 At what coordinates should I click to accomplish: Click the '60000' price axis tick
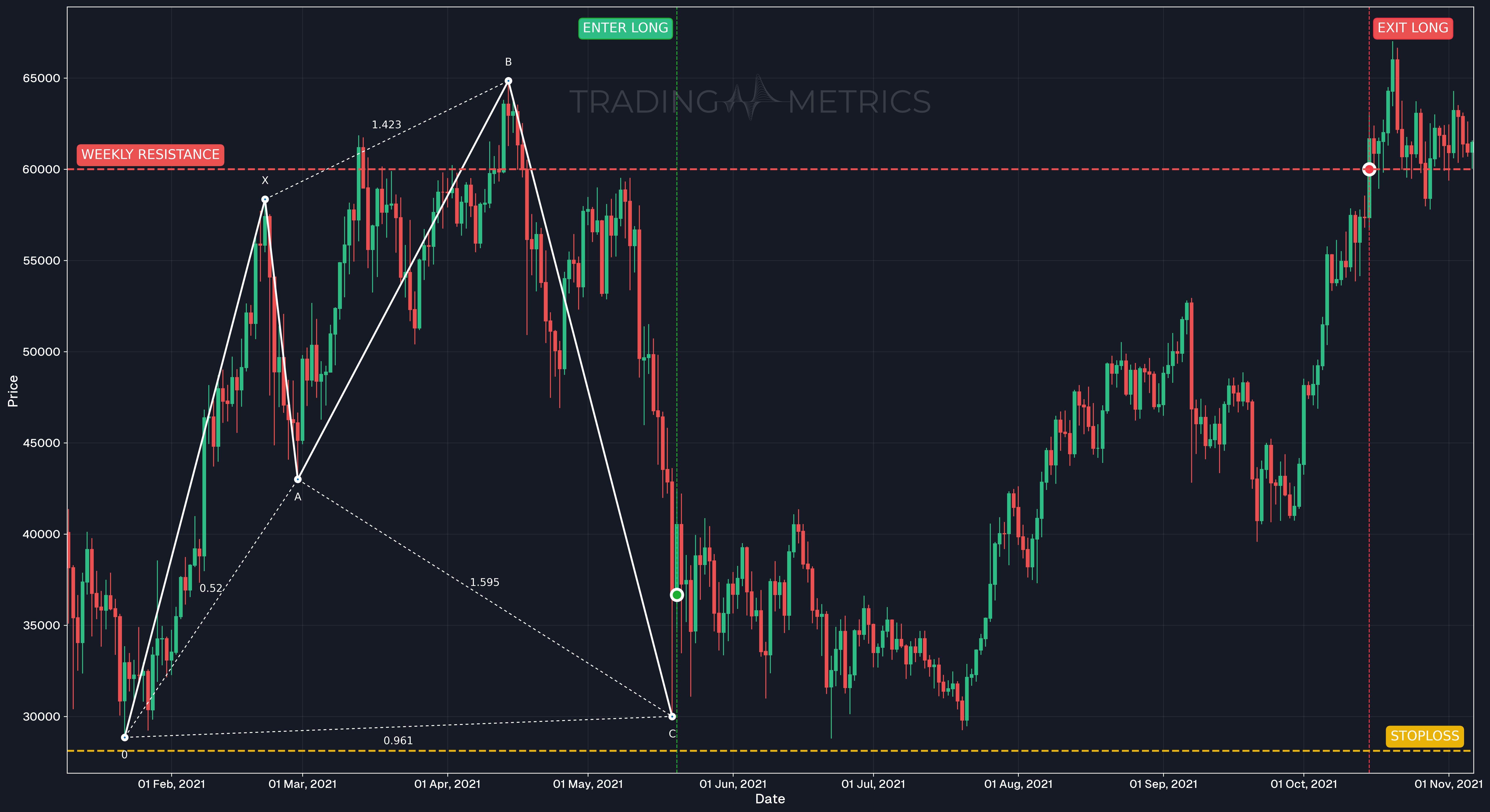pyautogui.click(x=41, y=169)
